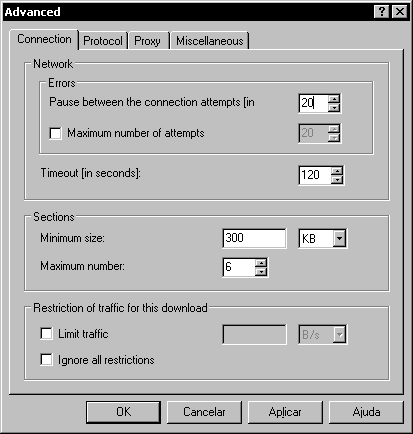The image size is (413, 434).
Task: Decrease the Timeout seconds spinner
Action: [x=337, y=179]
